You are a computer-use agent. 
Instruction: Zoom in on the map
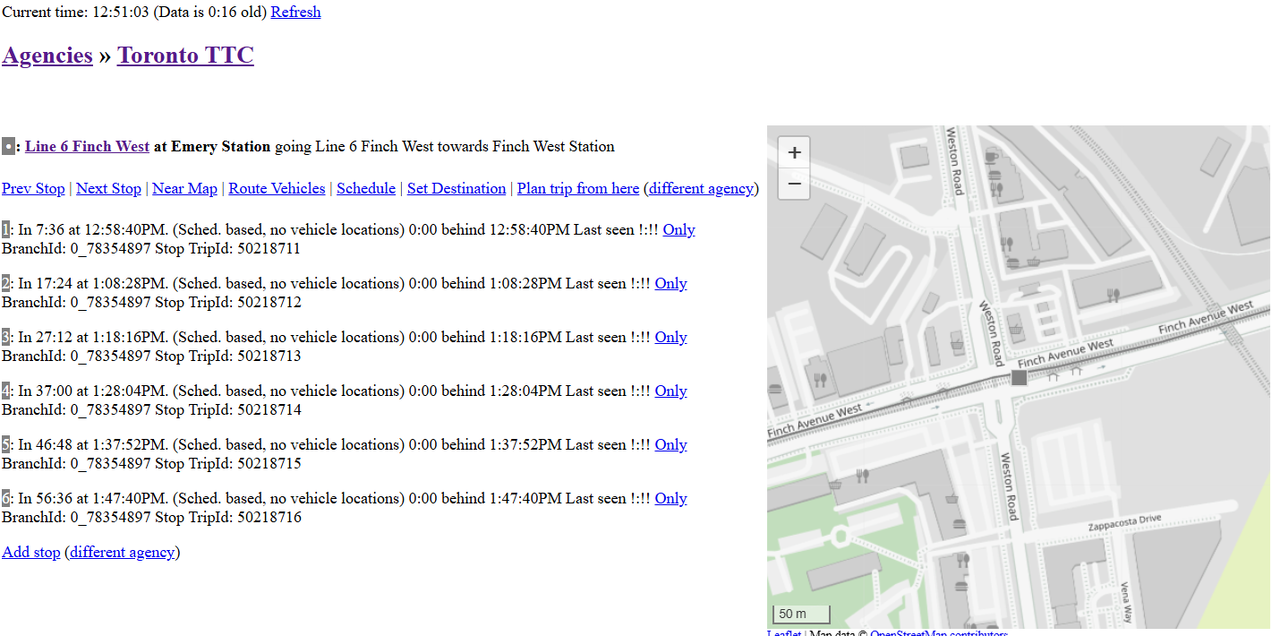794,153
